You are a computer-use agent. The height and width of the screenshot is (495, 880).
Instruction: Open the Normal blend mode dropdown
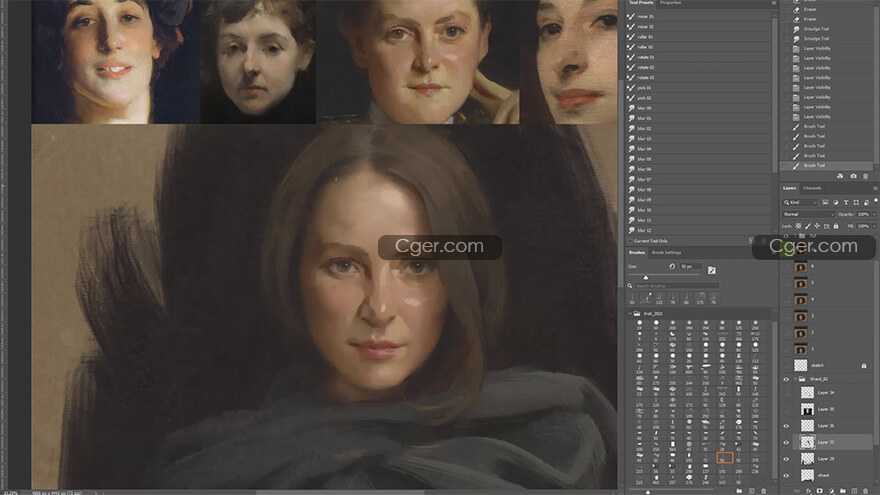[809, 214]
